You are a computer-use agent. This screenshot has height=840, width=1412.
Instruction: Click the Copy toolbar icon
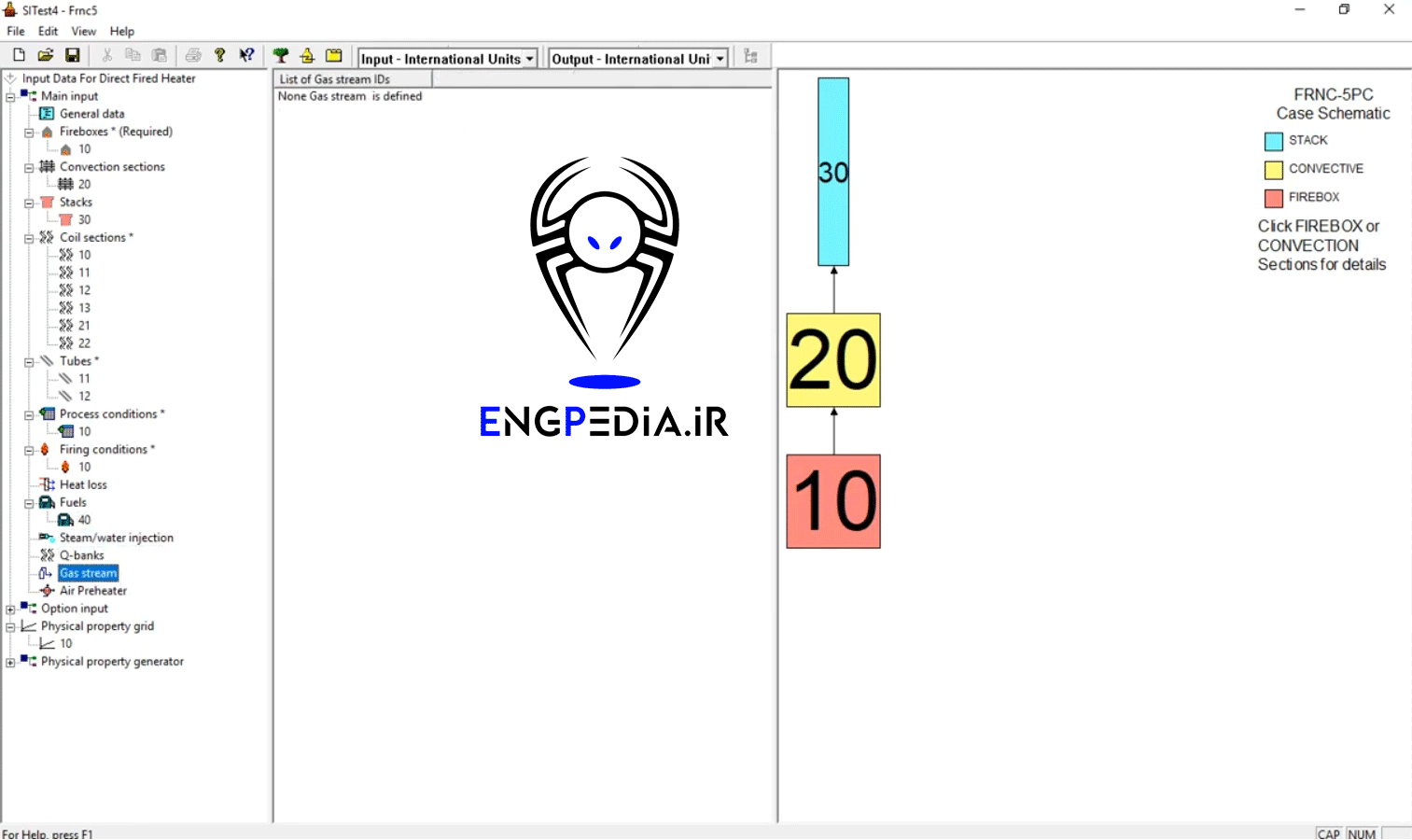(133, 56)
